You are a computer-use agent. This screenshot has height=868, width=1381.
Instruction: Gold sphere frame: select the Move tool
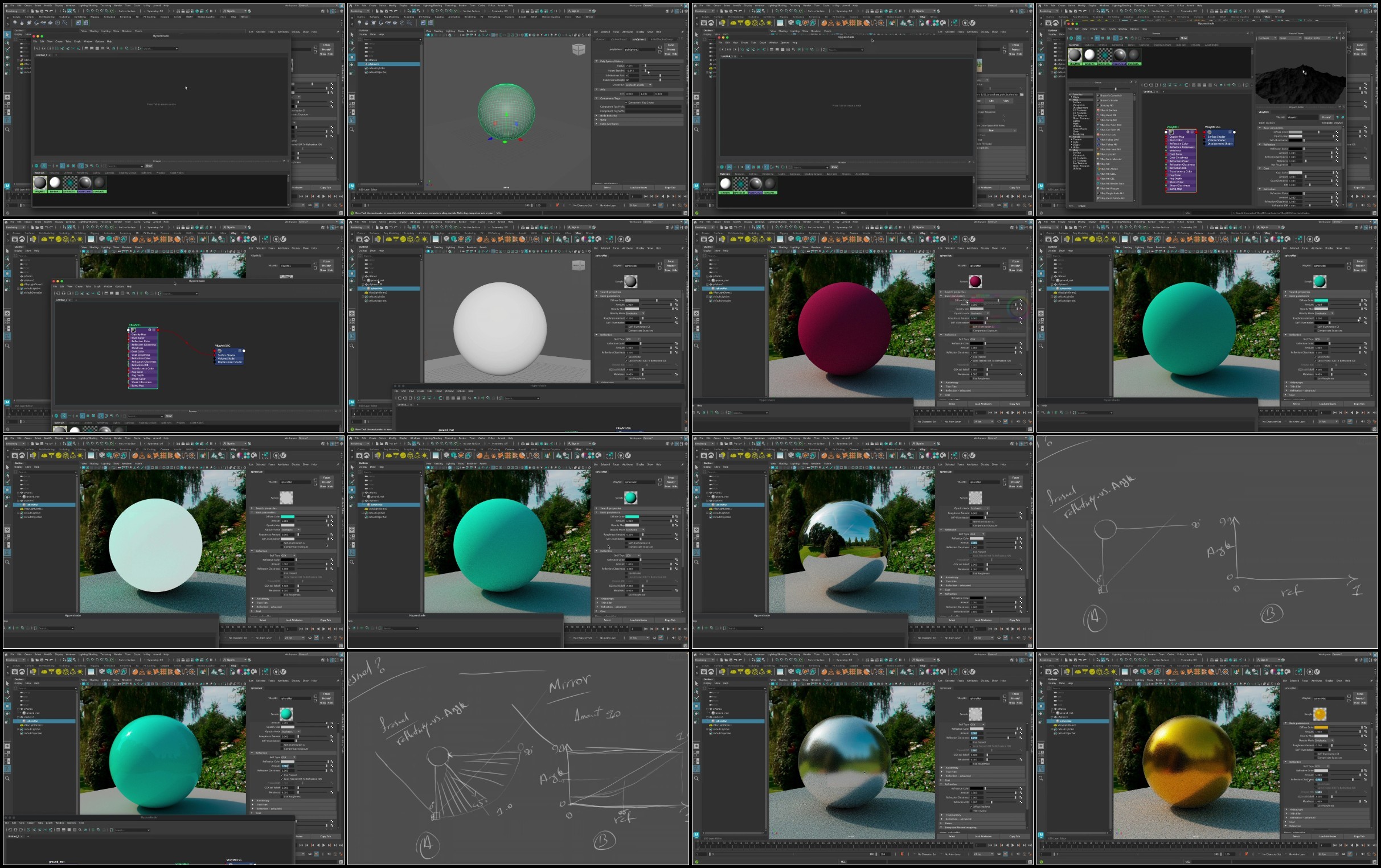click(x=1042, y=706)
